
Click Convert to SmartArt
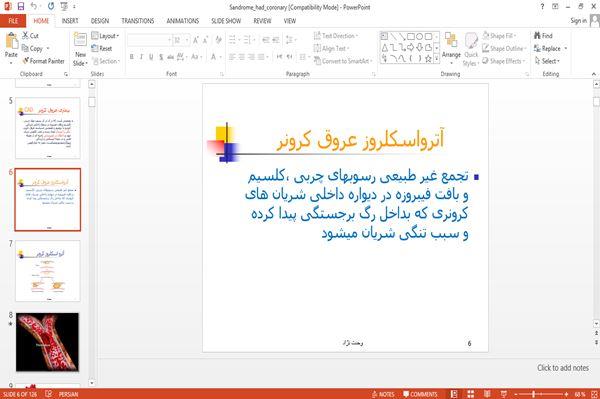pos(343,61)
